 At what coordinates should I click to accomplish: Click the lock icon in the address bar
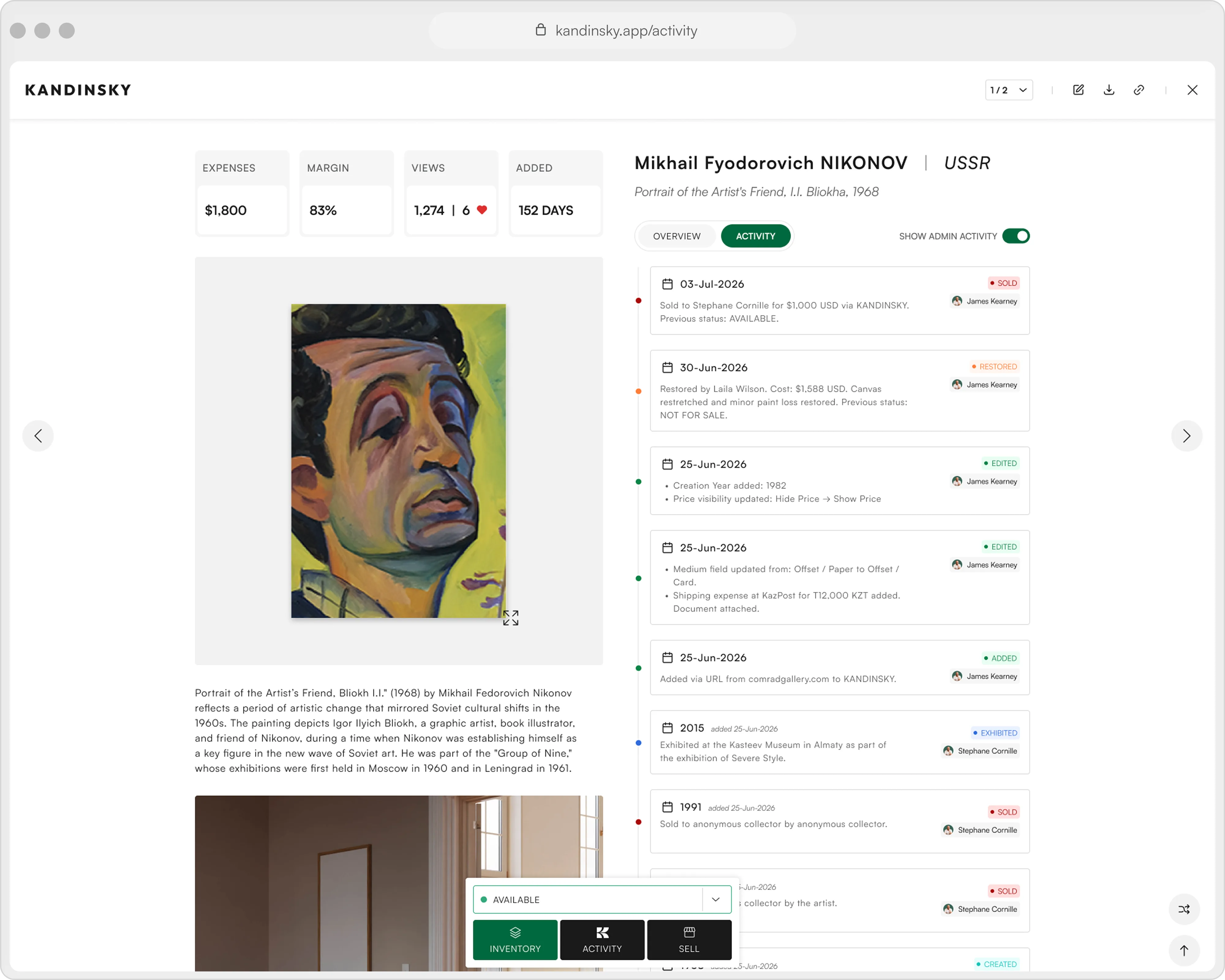pyautogui.click(x=540, y=30)
